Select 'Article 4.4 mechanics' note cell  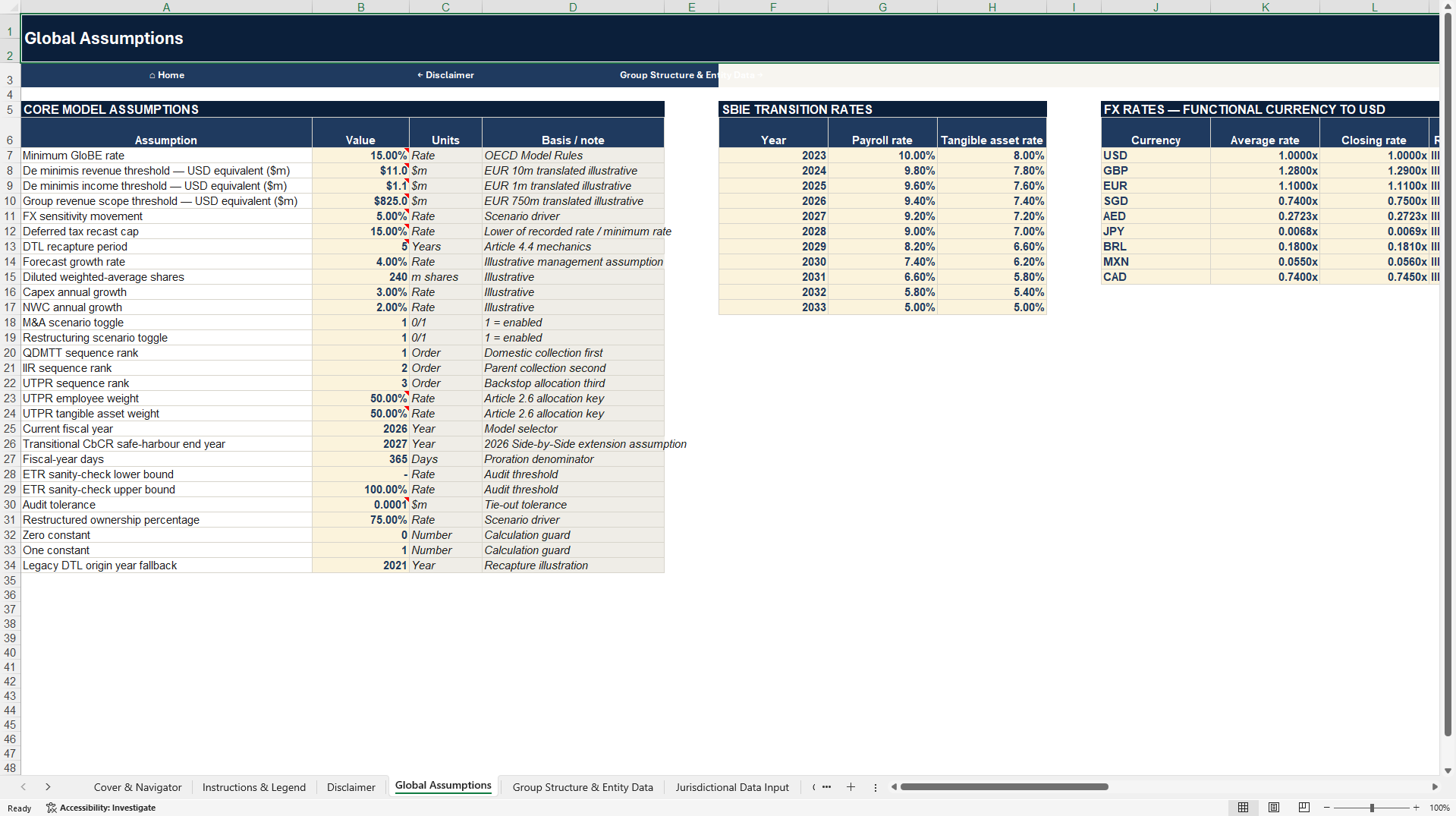click(x=573, y=247)
